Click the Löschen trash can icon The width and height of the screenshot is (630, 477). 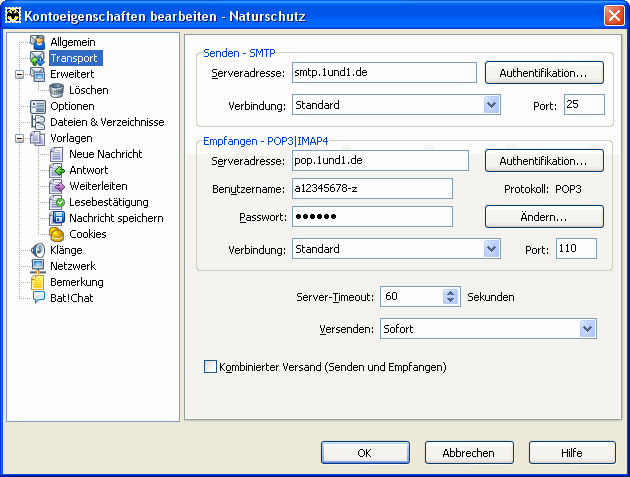click(57, 90)
